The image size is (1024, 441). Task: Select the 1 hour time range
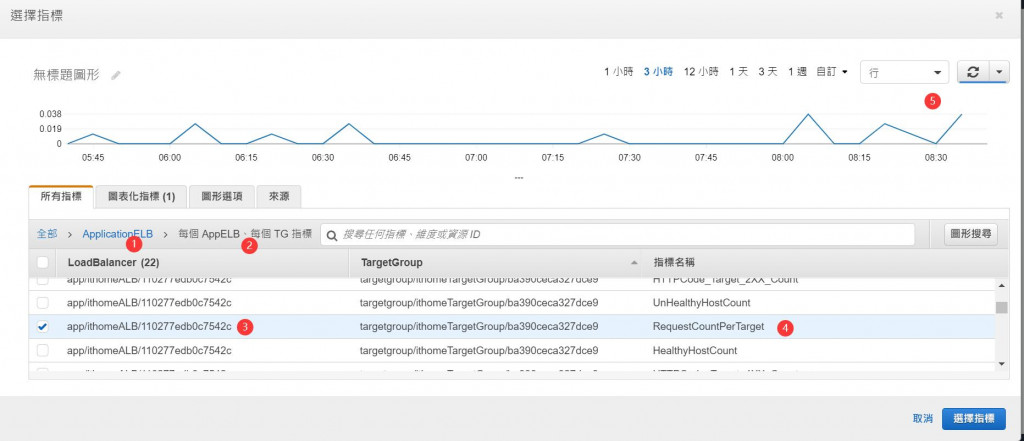point(618,72)
